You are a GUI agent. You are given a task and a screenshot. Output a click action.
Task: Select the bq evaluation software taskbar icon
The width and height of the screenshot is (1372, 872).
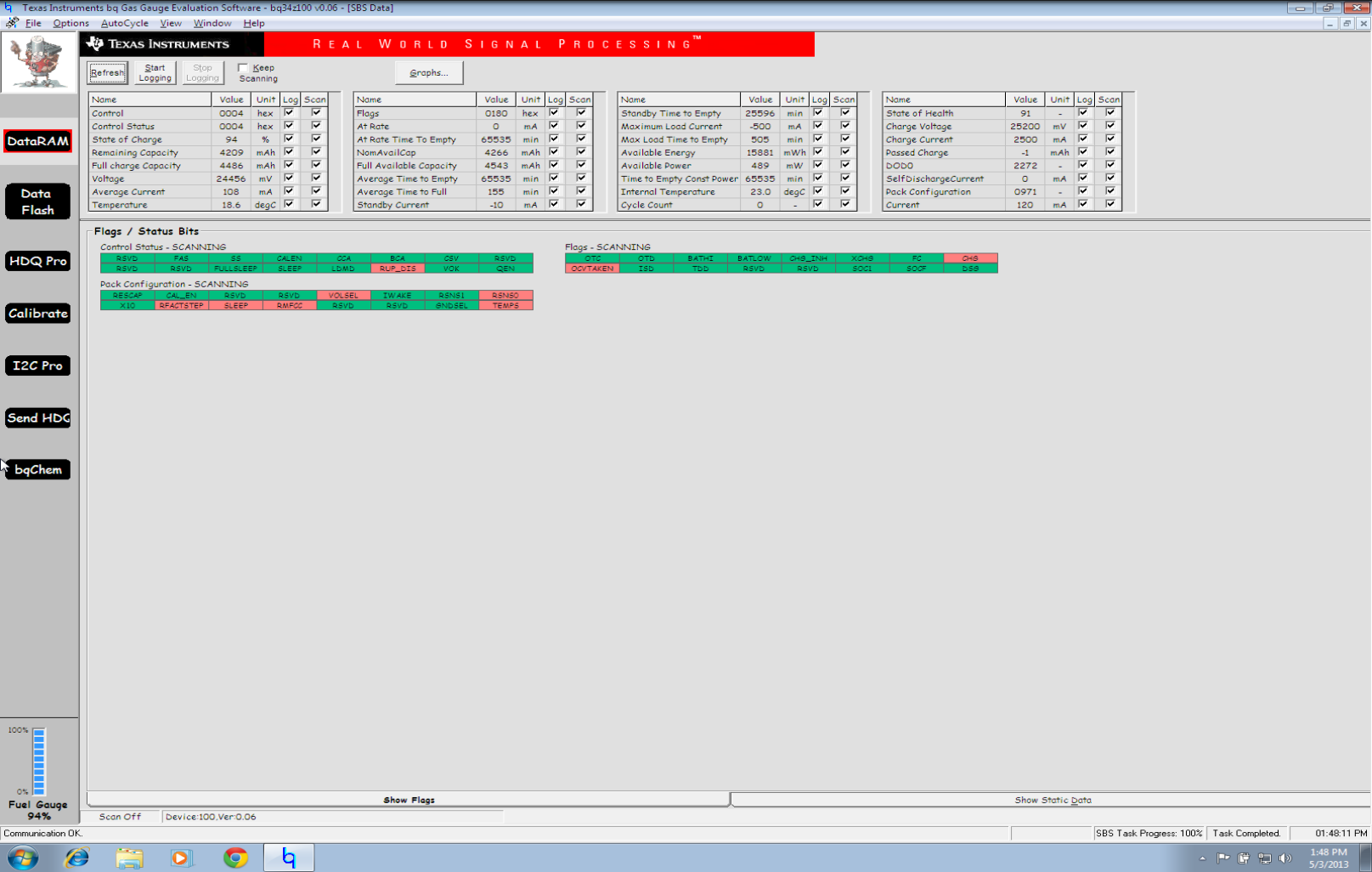[289, 858]
